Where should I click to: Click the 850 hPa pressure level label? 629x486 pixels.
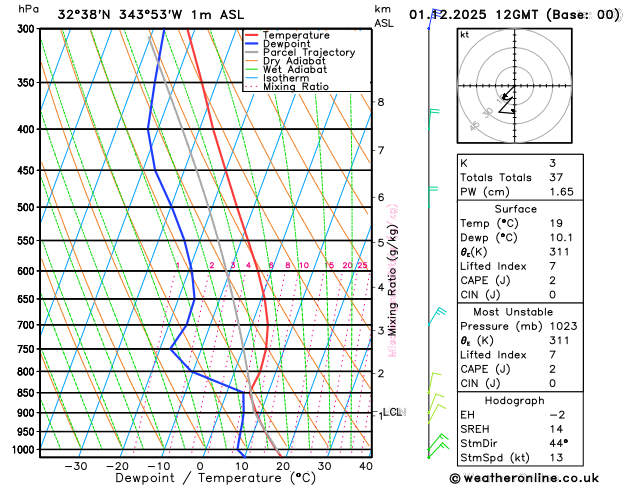(x=28, y=393)
